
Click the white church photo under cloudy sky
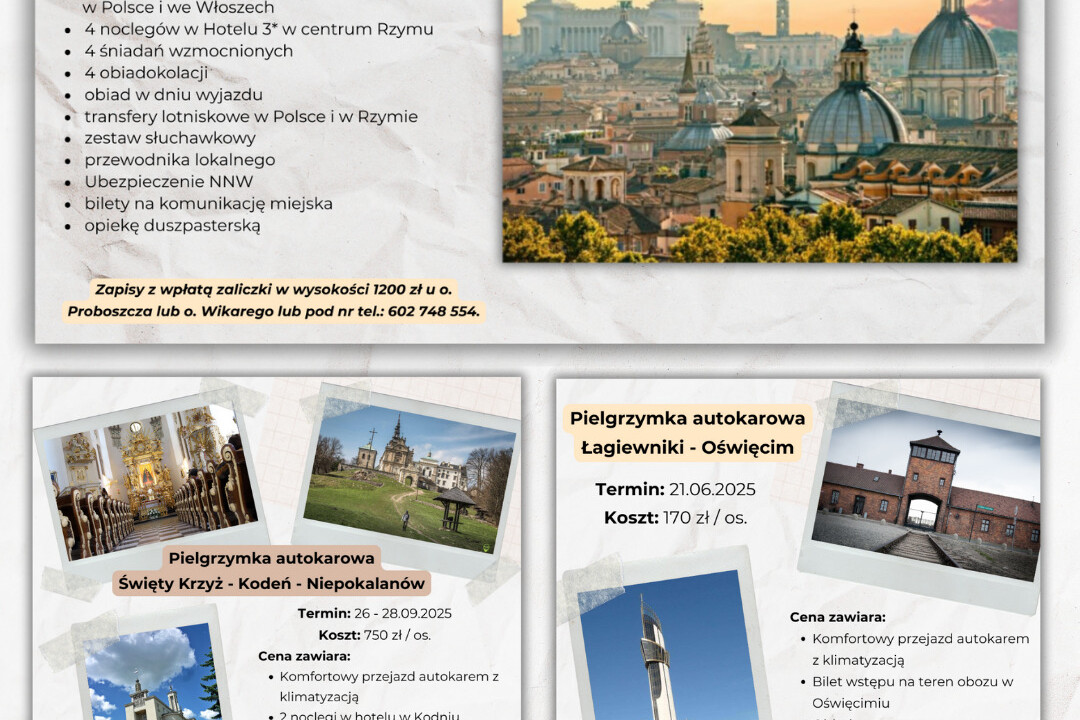[x=152, y=672]
